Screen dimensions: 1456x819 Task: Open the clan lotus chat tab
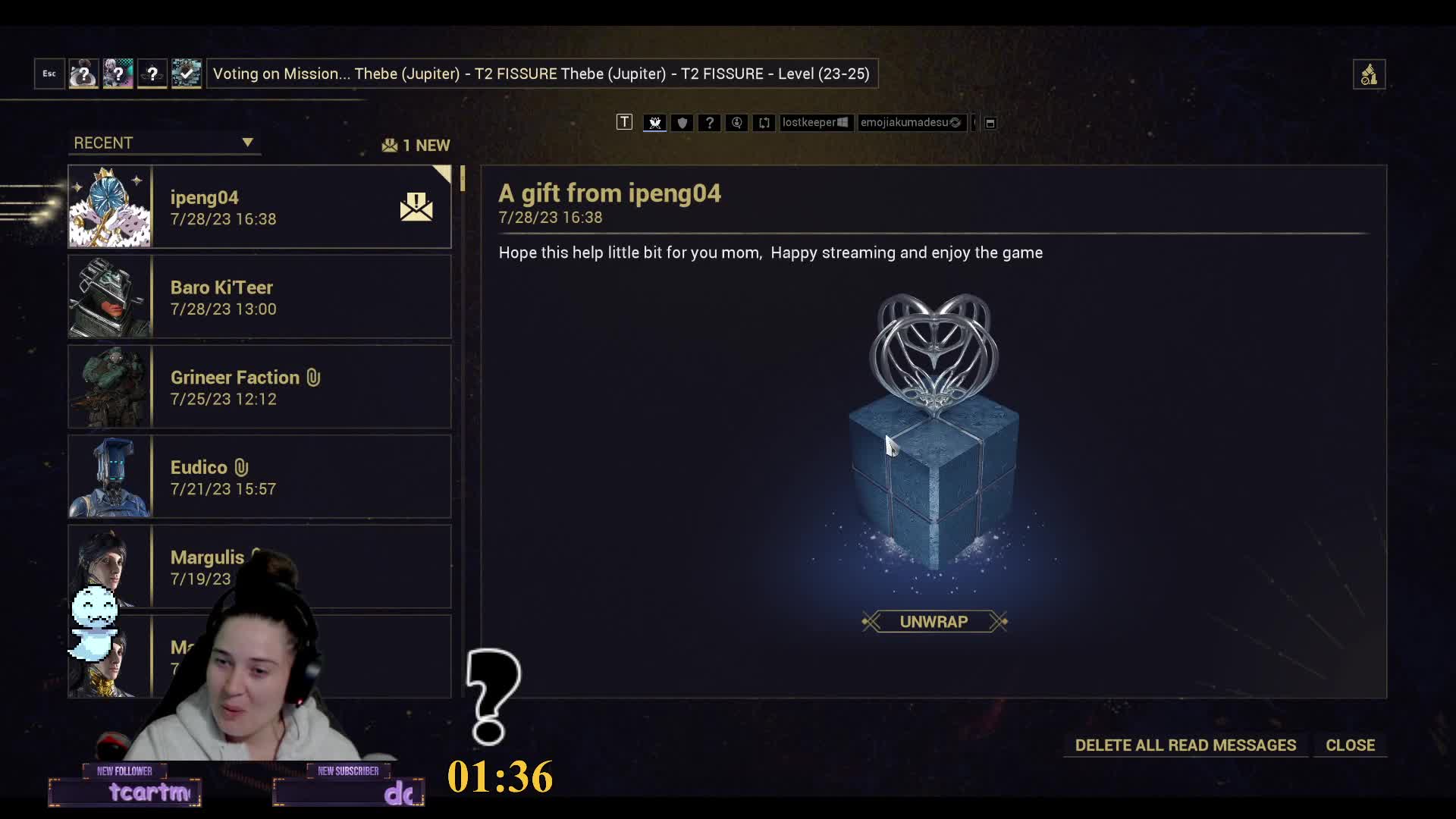(x=655, y=122)
